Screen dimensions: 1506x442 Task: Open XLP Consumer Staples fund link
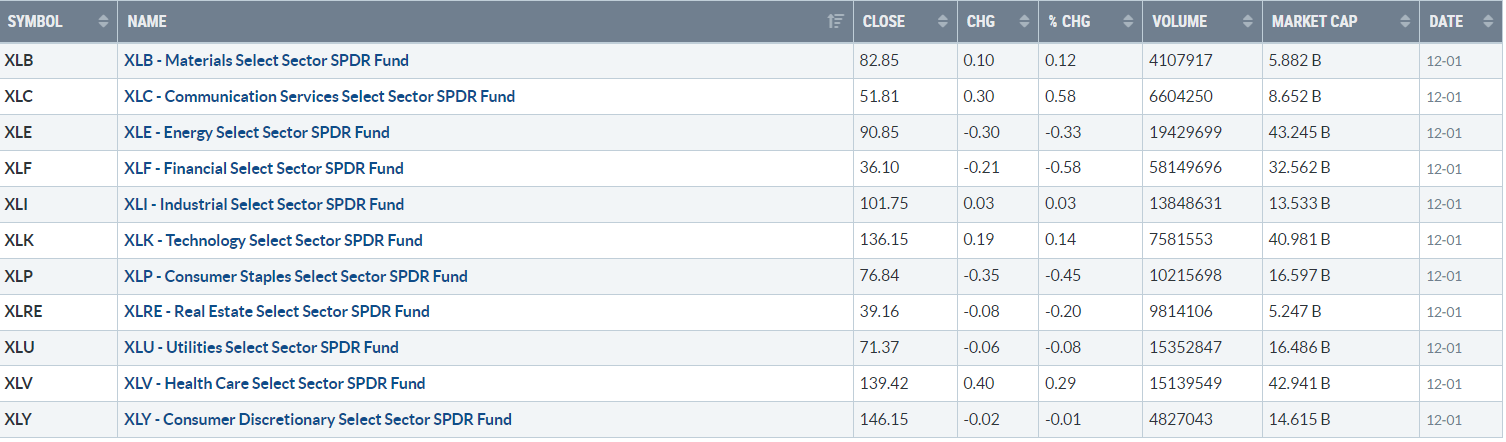pyautogui.click(x=296, y=276)
